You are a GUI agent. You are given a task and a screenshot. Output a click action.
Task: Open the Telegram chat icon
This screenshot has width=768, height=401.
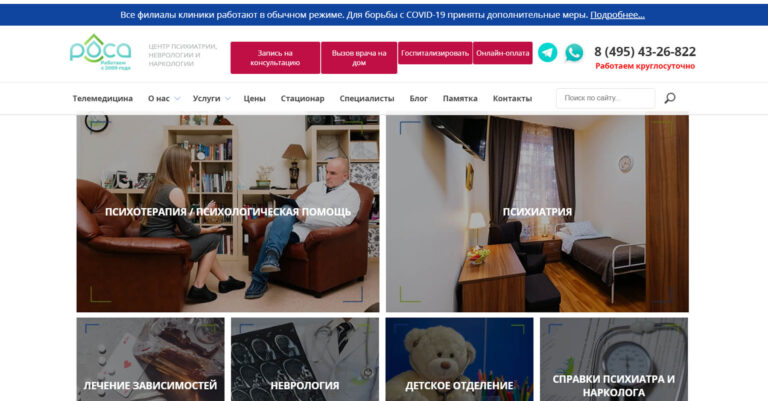point(547,52)
